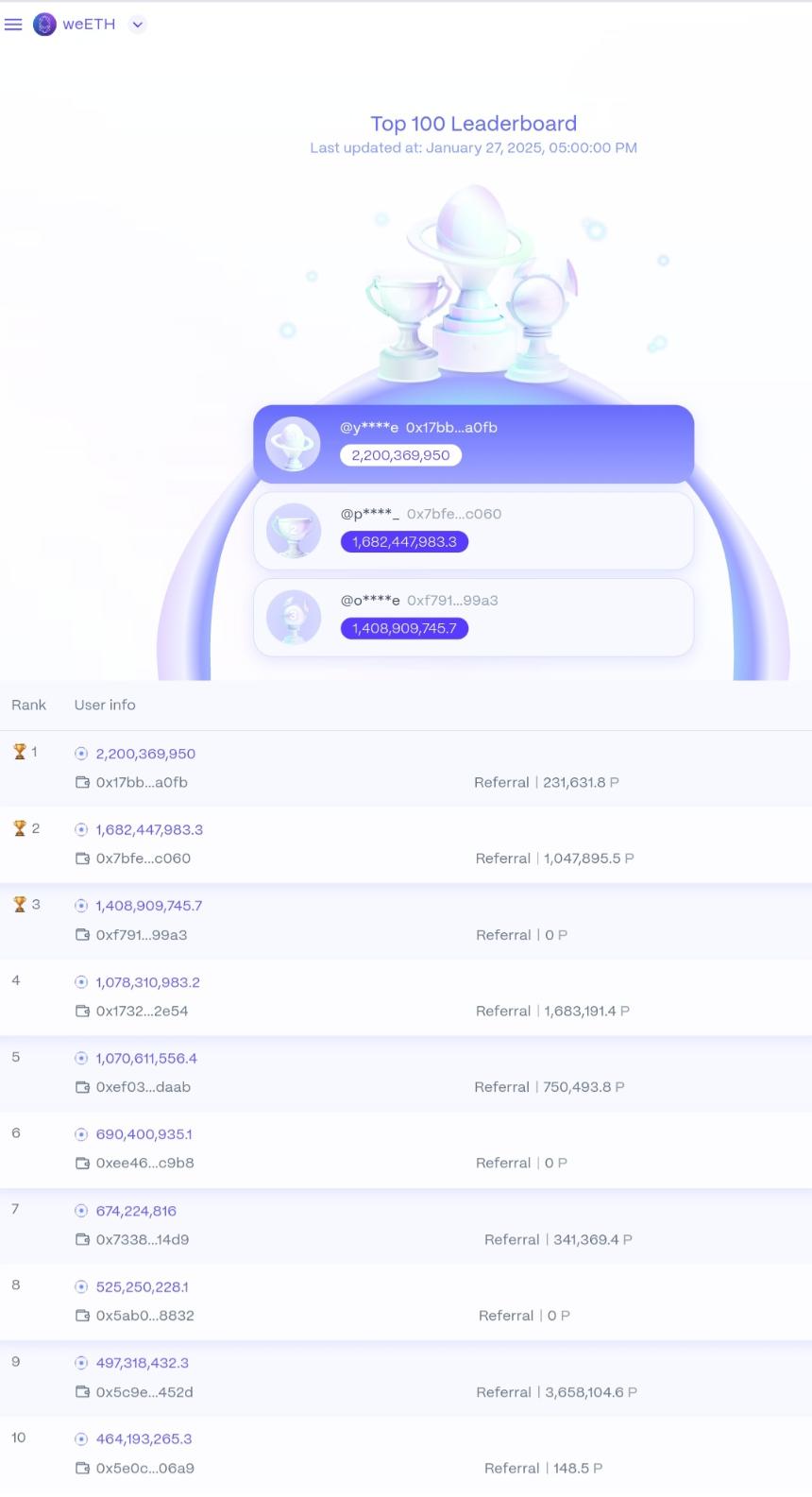The height and width of the screenshot is (1497, 812).
Task: Click the User info column header
Action: (105, 705)
